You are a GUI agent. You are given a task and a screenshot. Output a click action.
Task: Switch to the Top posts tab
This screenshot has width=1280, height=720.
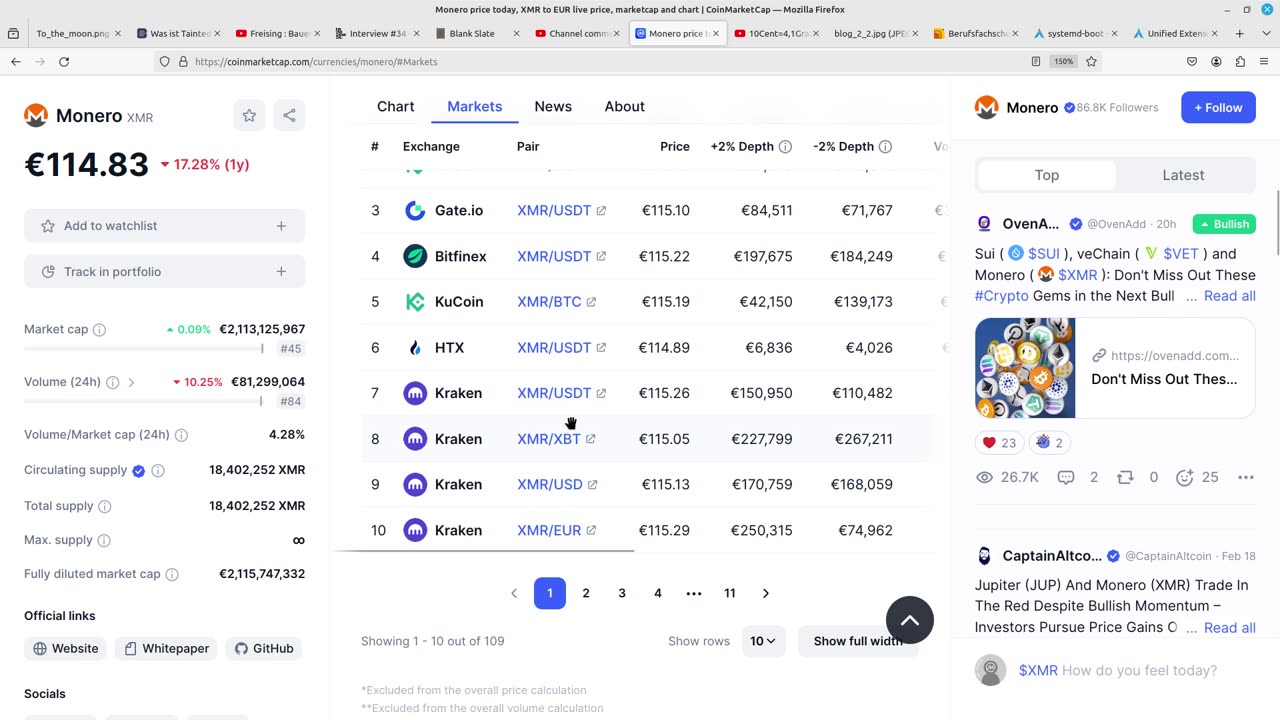(1047, 175)
